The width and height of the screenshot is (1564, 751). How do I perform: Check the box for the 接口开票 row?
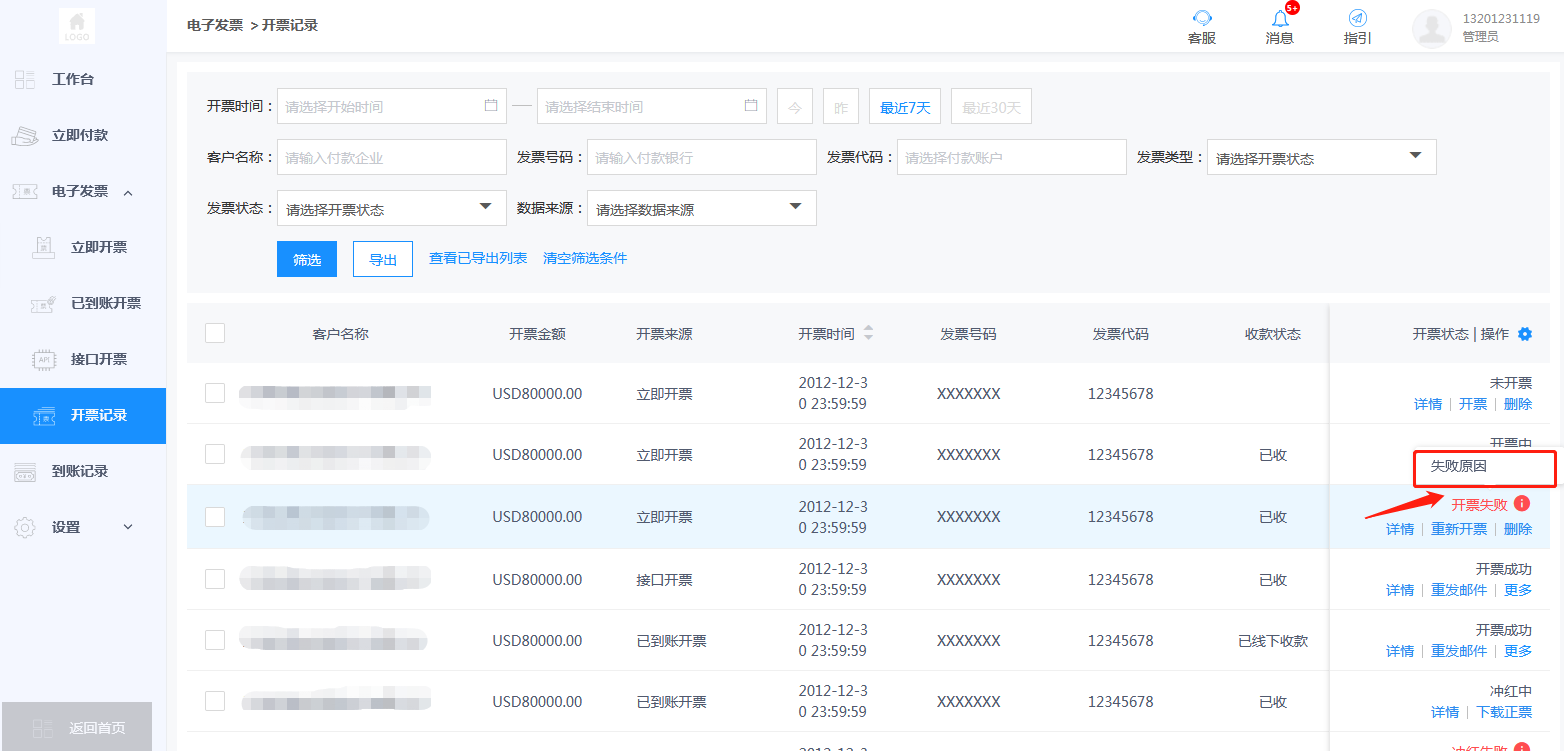(215, 579)
